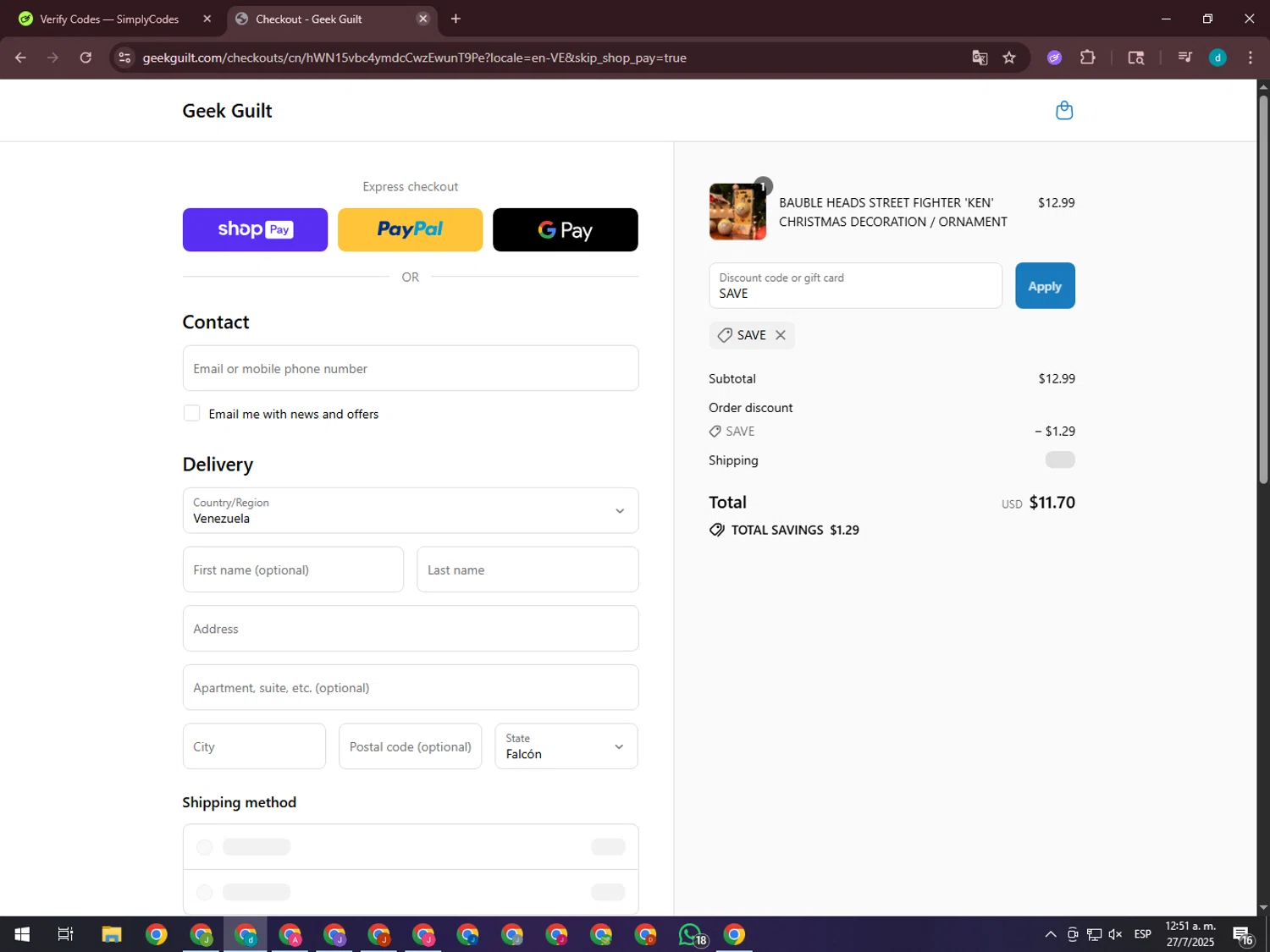
Task: Open a new browser tab
Action: 456,19
